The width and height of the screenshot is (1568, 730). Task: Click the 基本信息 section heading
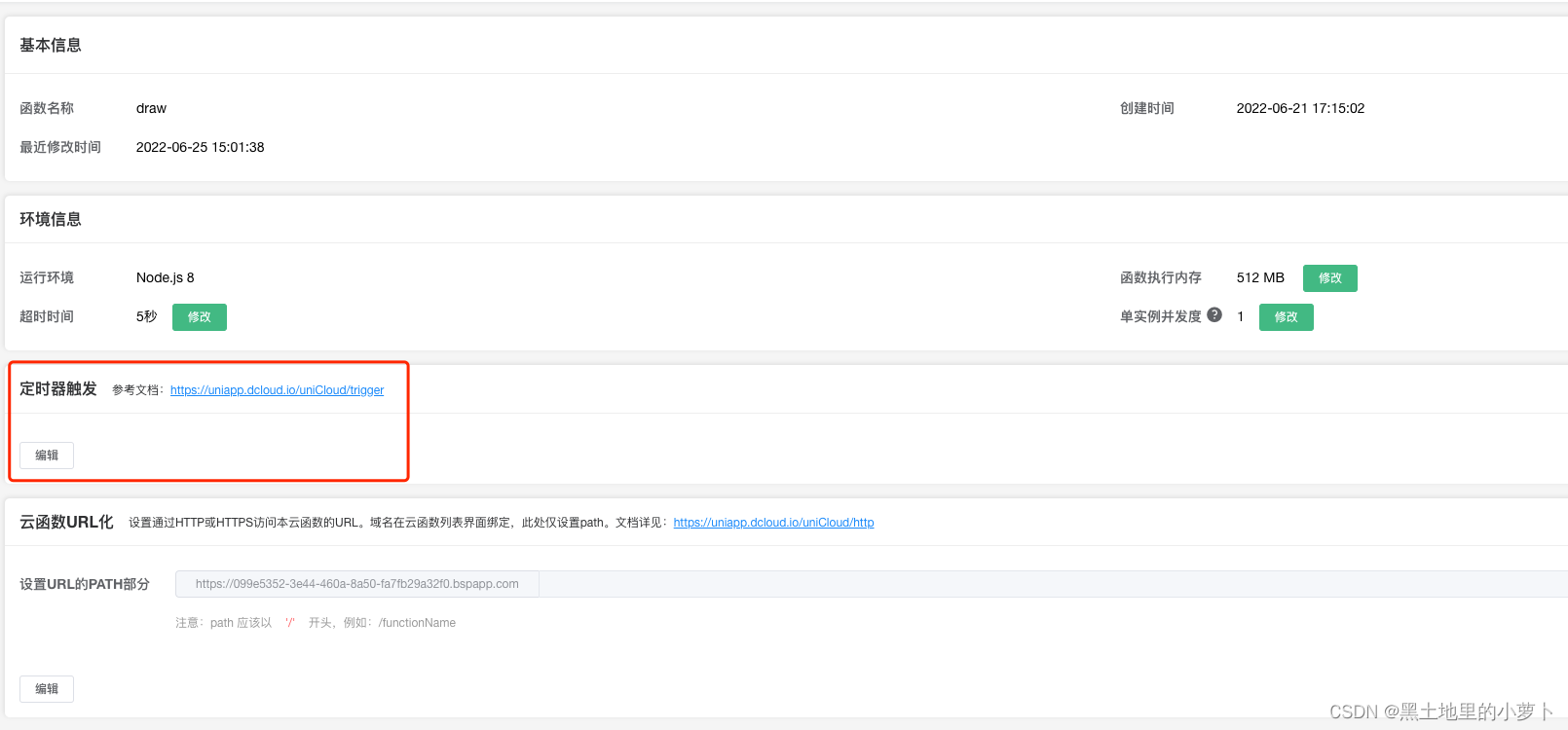click(51, 45)
